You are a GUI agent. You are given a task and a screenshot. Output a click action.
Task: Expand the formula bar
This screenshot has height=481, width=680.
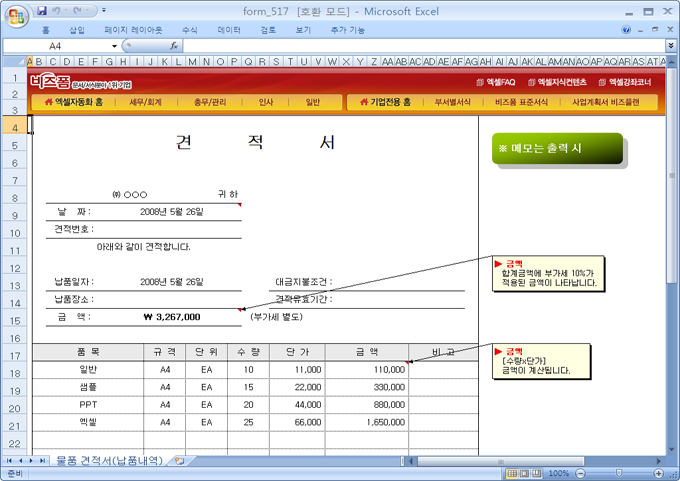670,46
